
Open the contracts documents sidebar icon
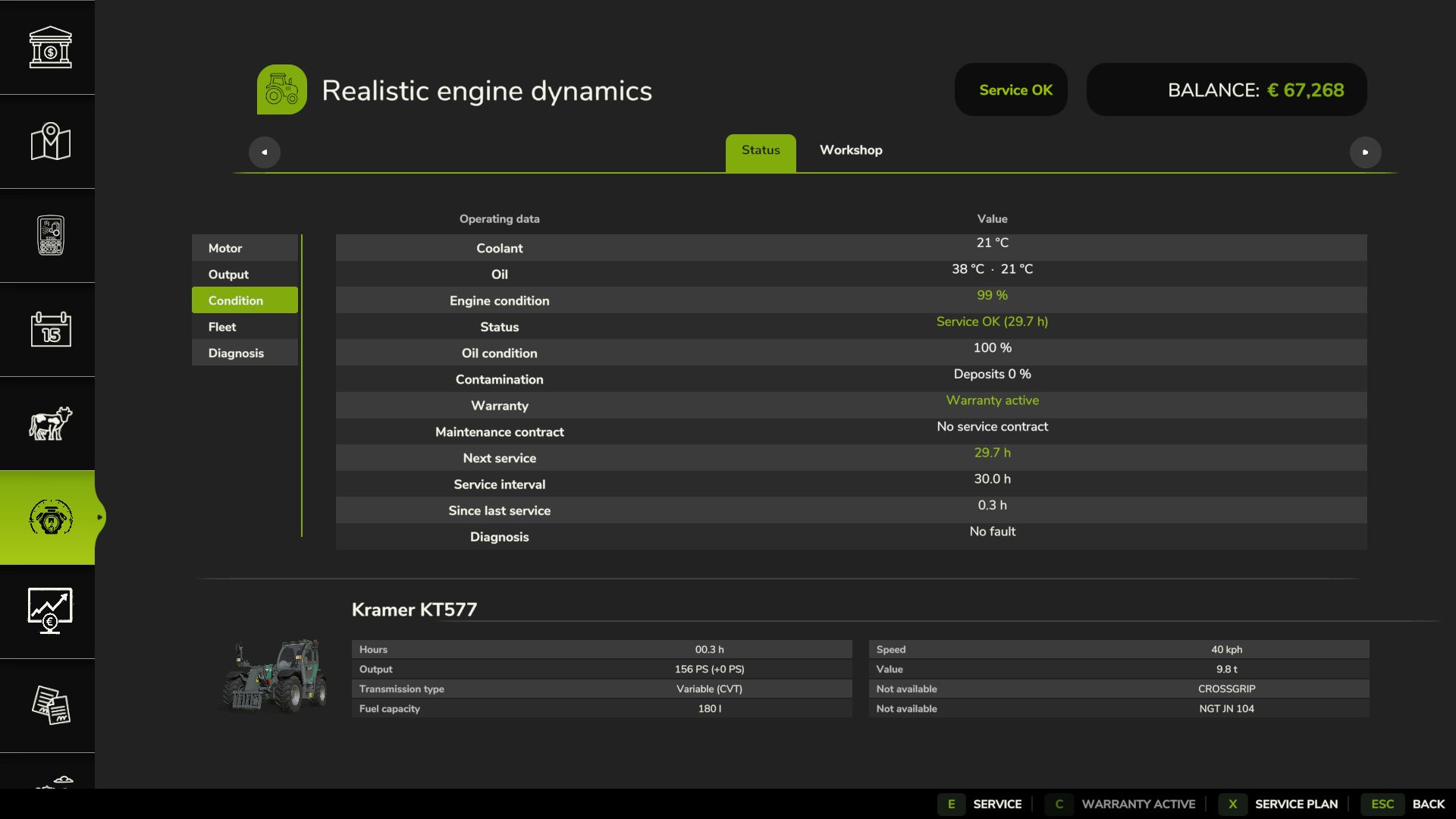pos(50,705)
